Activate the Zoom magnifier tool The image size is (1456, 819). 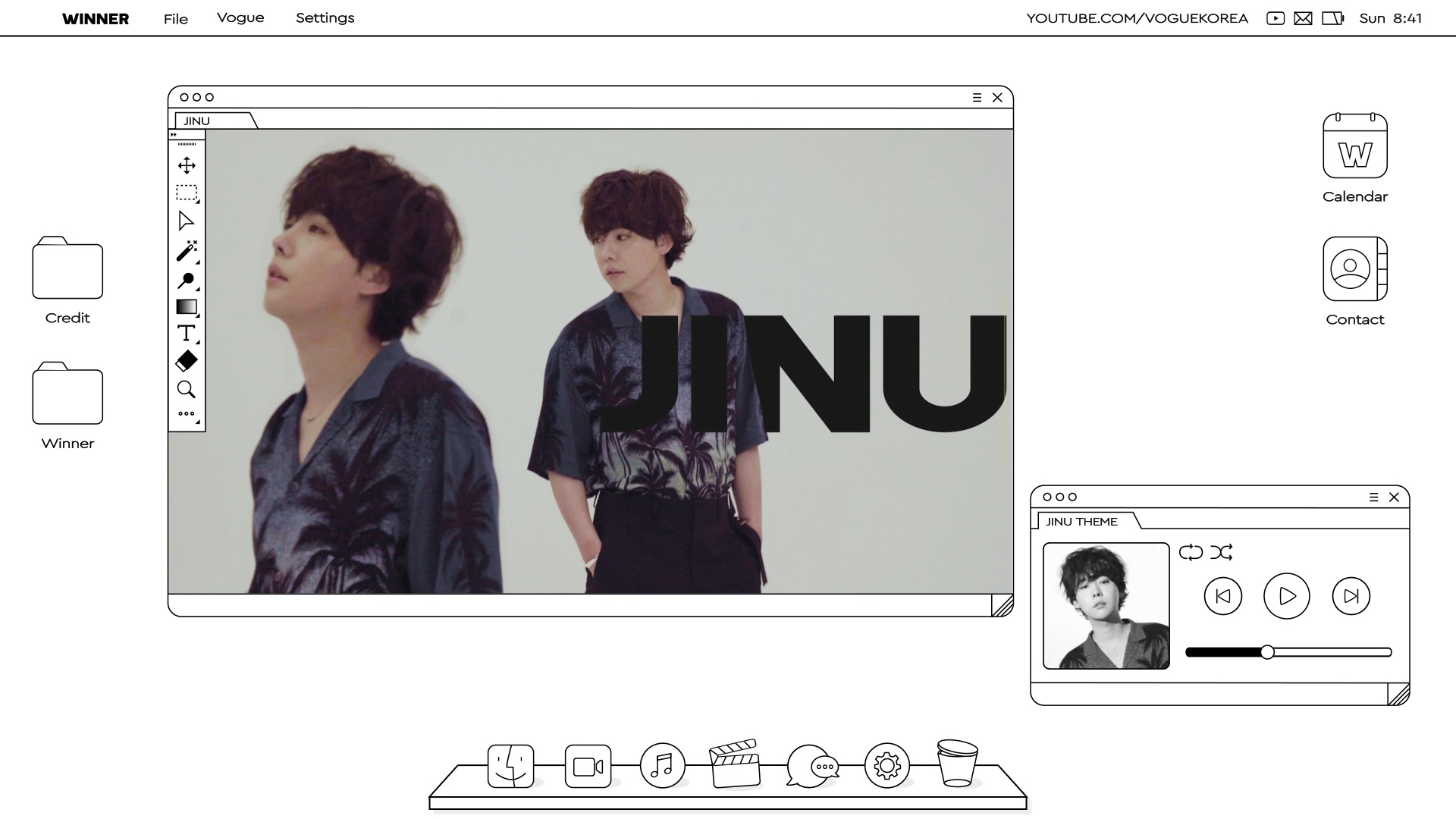point(187,389)
